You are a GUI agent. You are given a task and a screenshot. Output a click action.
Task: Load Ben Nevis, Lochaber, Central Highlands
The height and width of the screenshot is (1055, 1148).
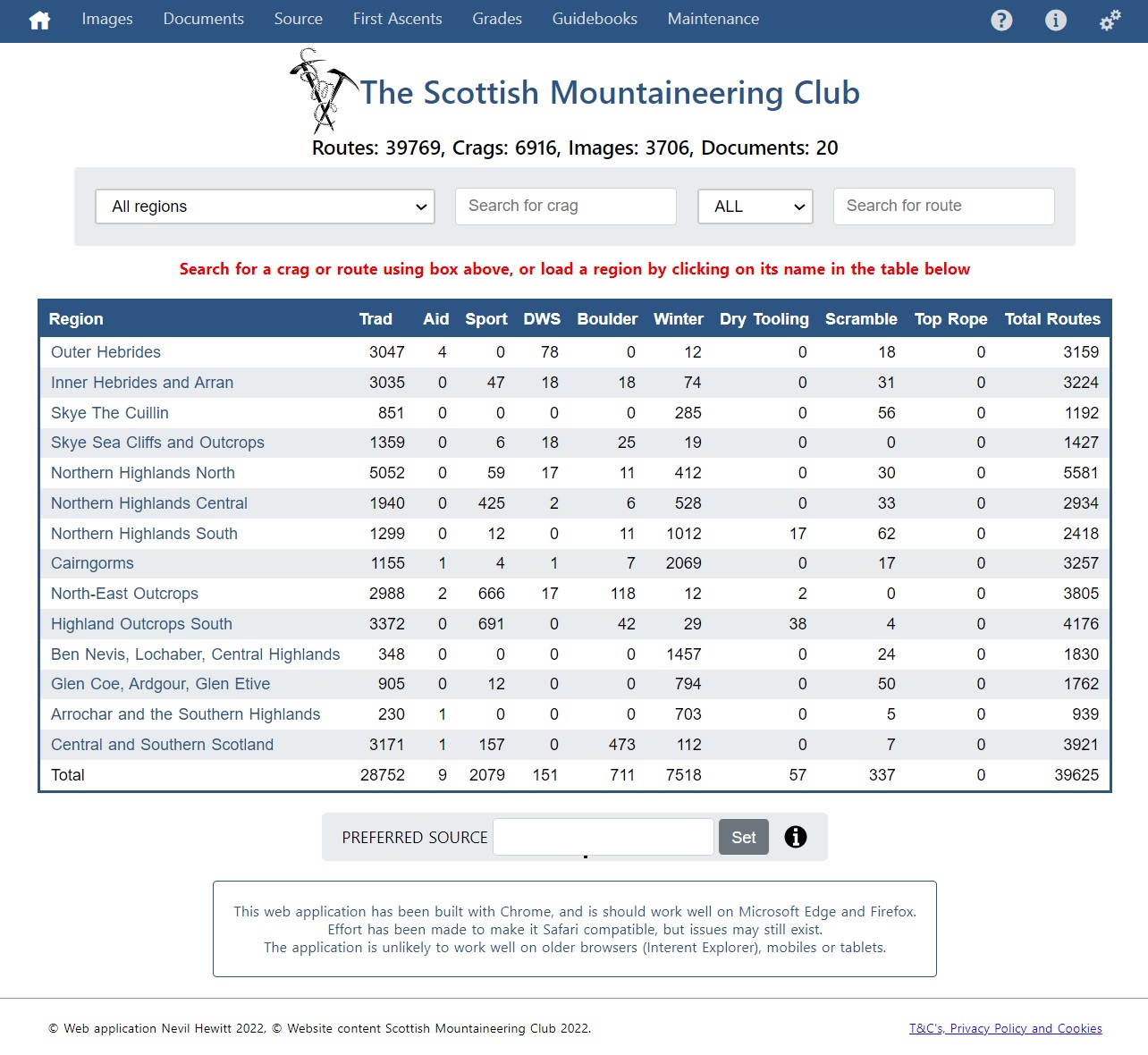(195, 654)
